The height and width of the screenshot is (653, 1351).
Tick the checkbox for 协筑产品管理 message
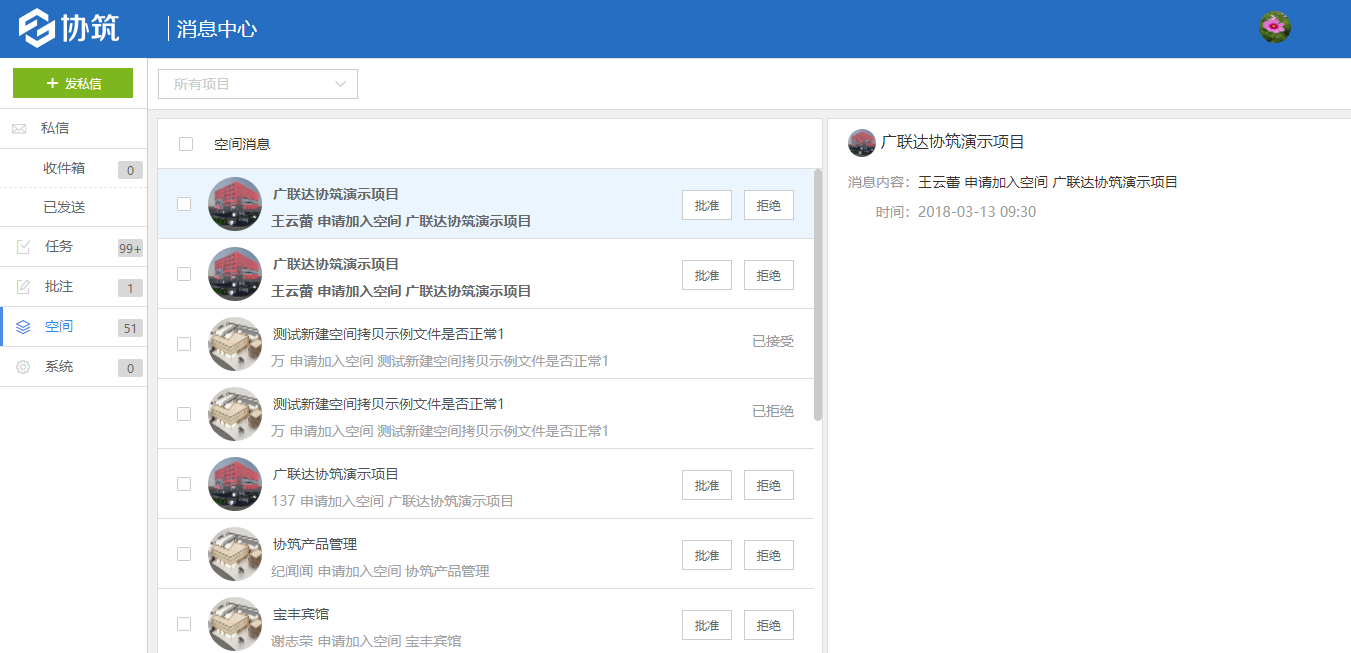coord(184,554)
